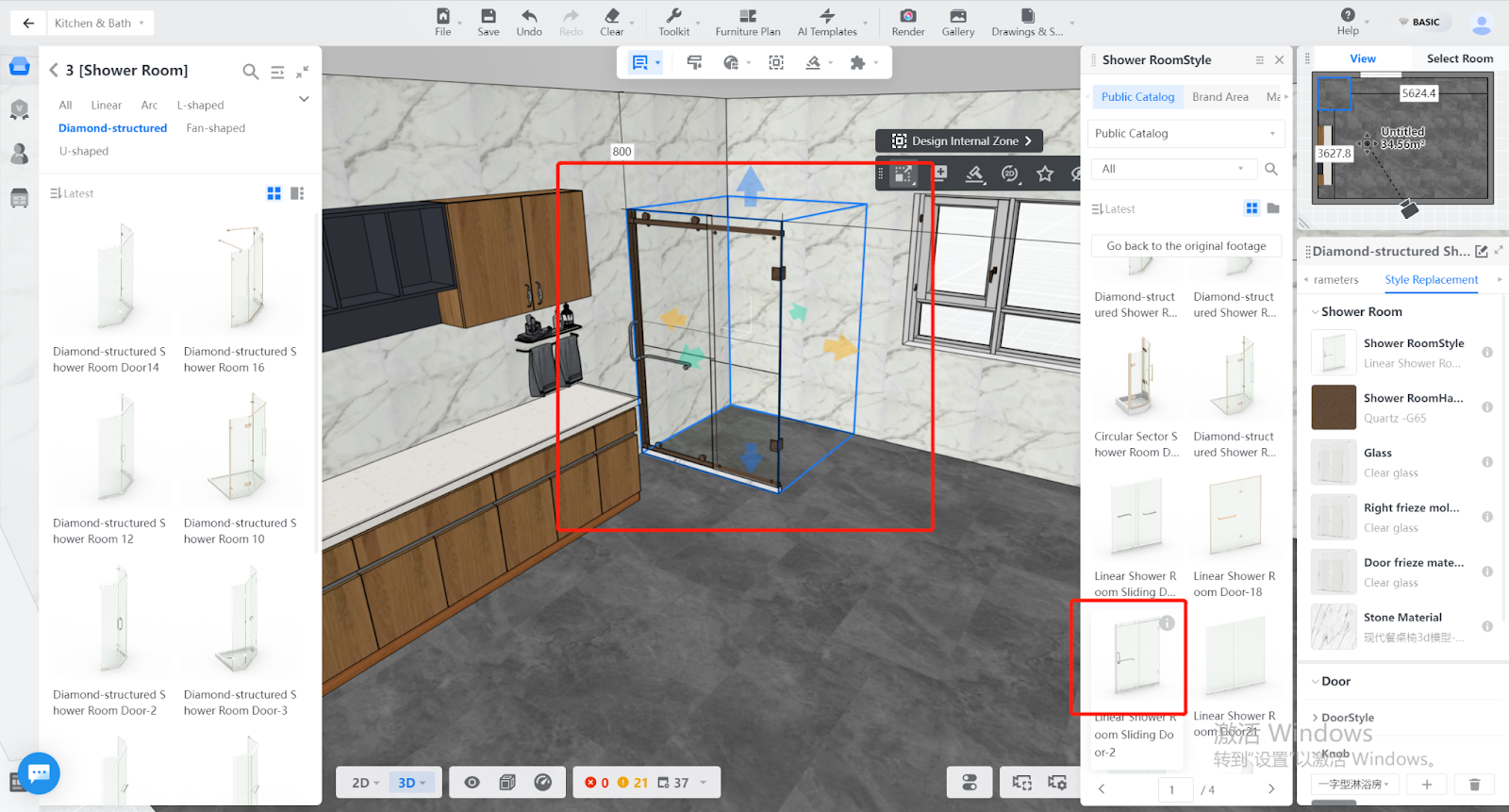
Task: Click Go back to the original footage
Action: (x=1186, y=246)
